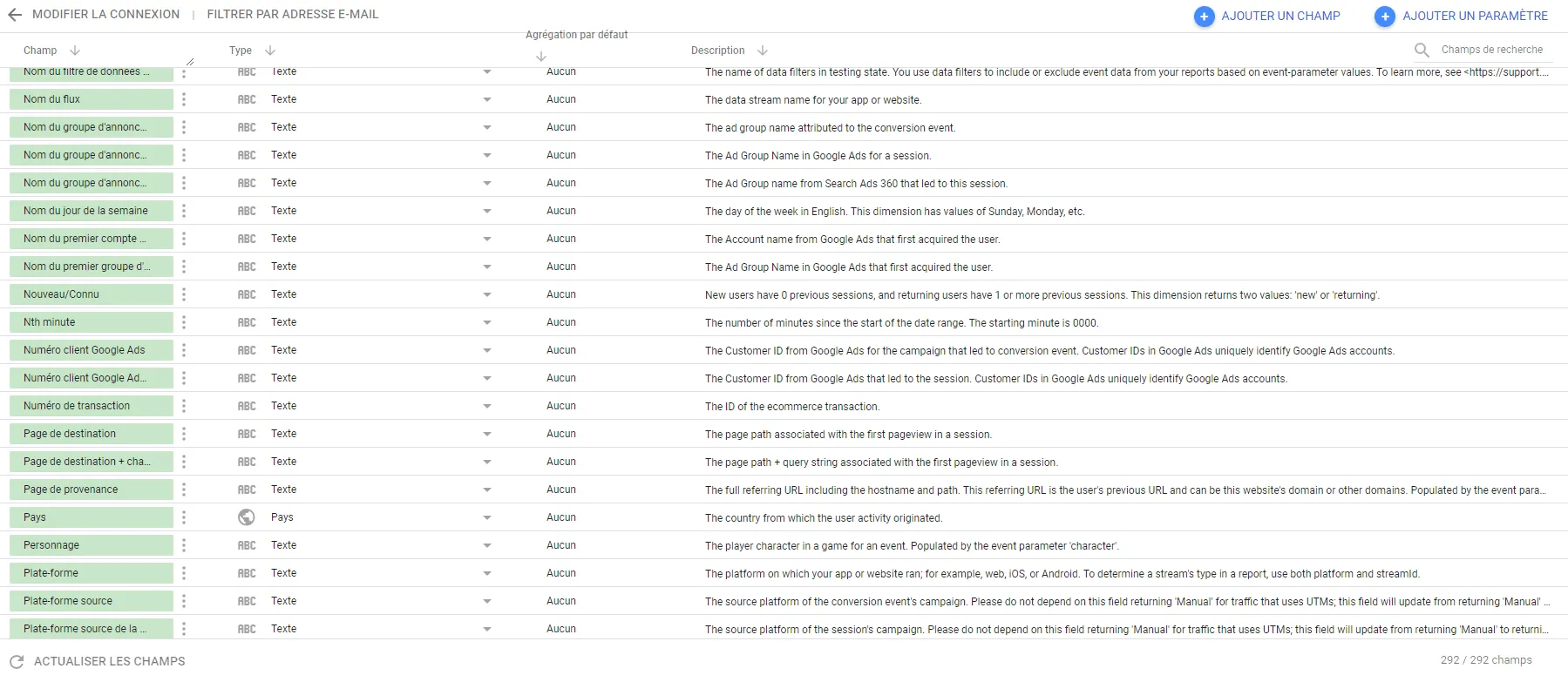Open three-dot menu for Nth minute
Screen dimensions: 1568x682
tap(184, 322)
